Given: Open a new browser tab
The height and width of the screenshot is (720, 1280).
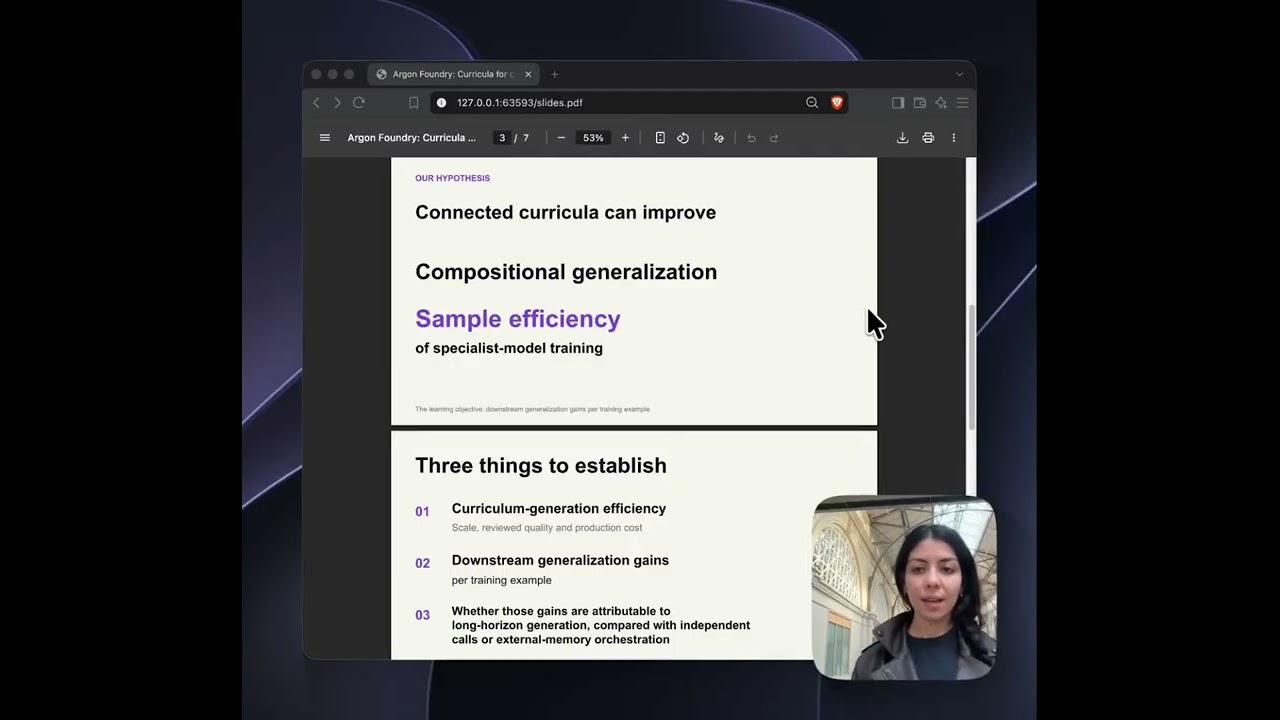Looking at the screenshot, I should [555, 74].
